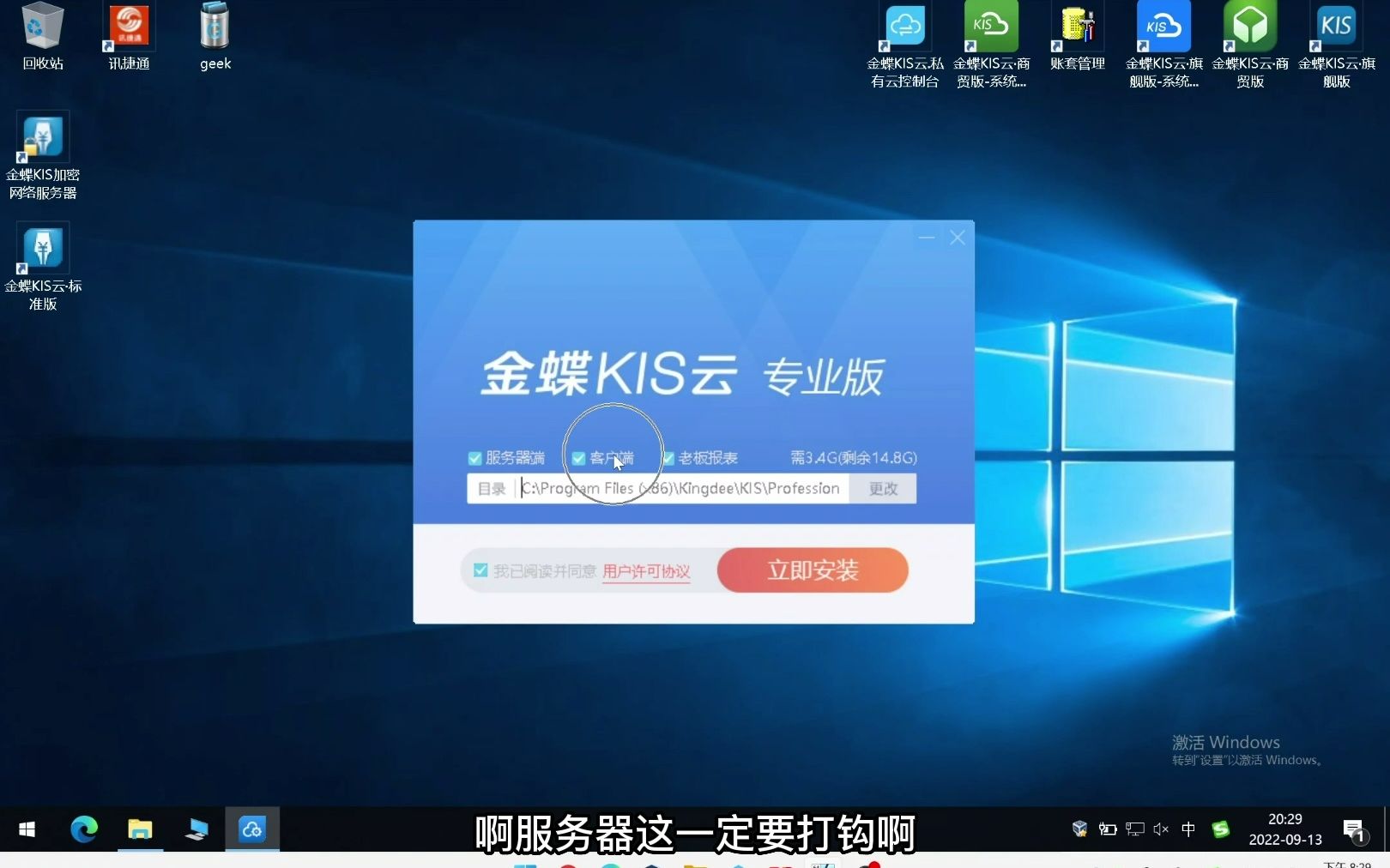Click the security shield tray icon
The width and height of the screenshot is (1390, 868).
point(1079,829)
